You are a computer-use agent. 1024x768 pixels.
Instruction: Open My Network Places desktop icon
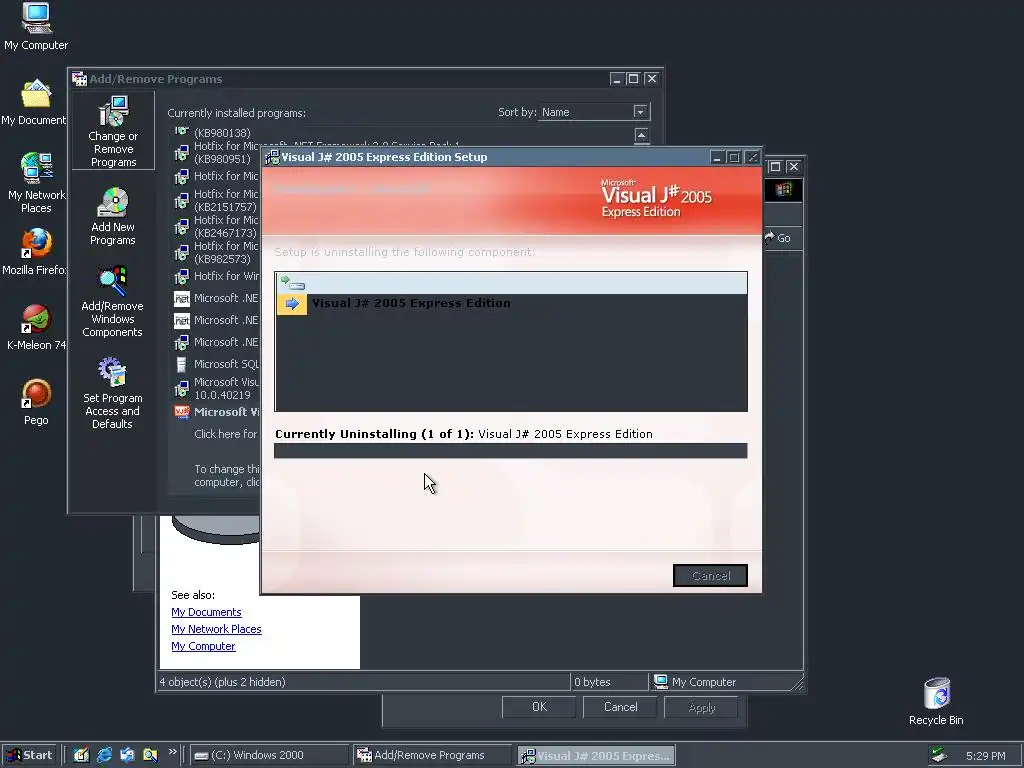click(x=36, y=183)
